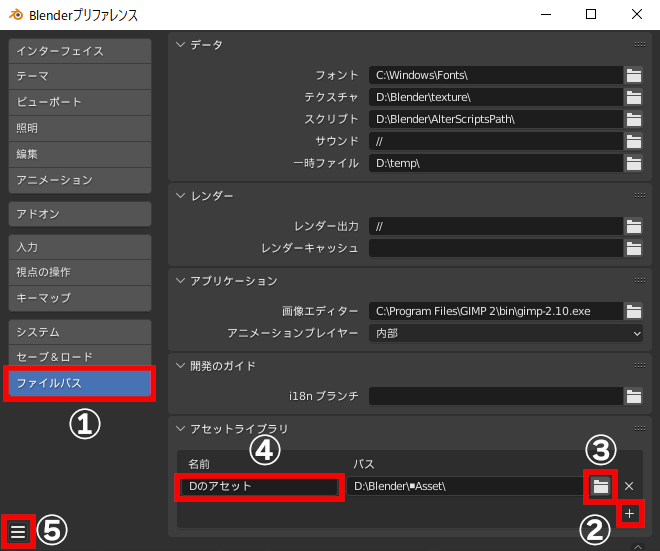
Task: Edit the サウンド path field
Action: 496,141
